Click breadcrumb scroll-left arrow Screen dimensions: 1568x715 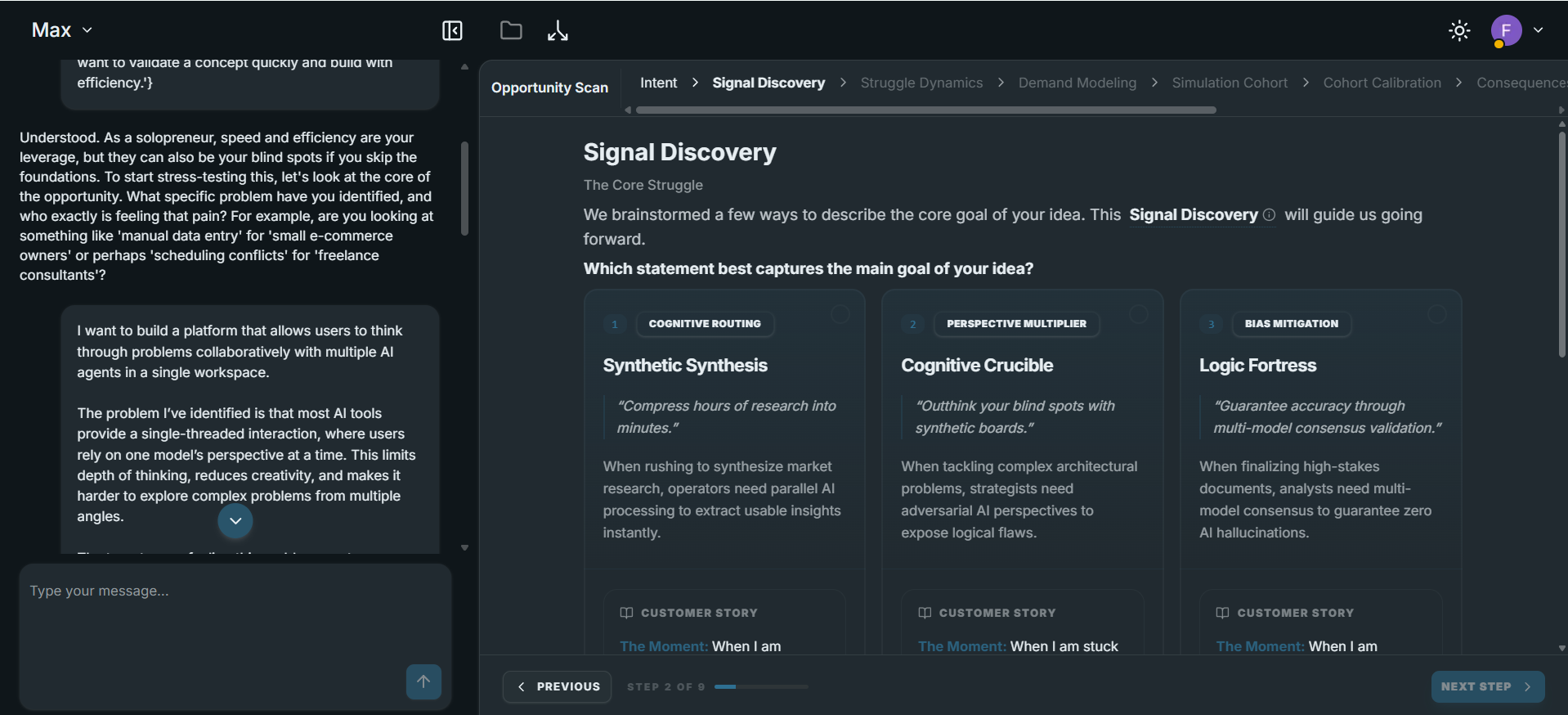point(628,110)
